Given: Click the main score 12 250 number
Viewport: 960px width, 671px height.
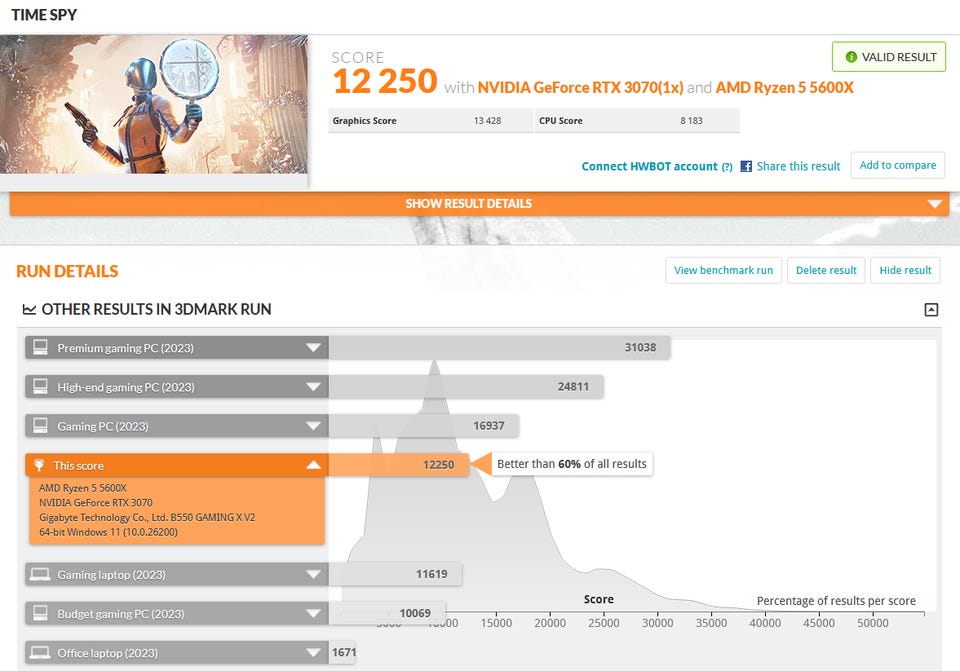Looking at the screenshot, I should [385, 82].
